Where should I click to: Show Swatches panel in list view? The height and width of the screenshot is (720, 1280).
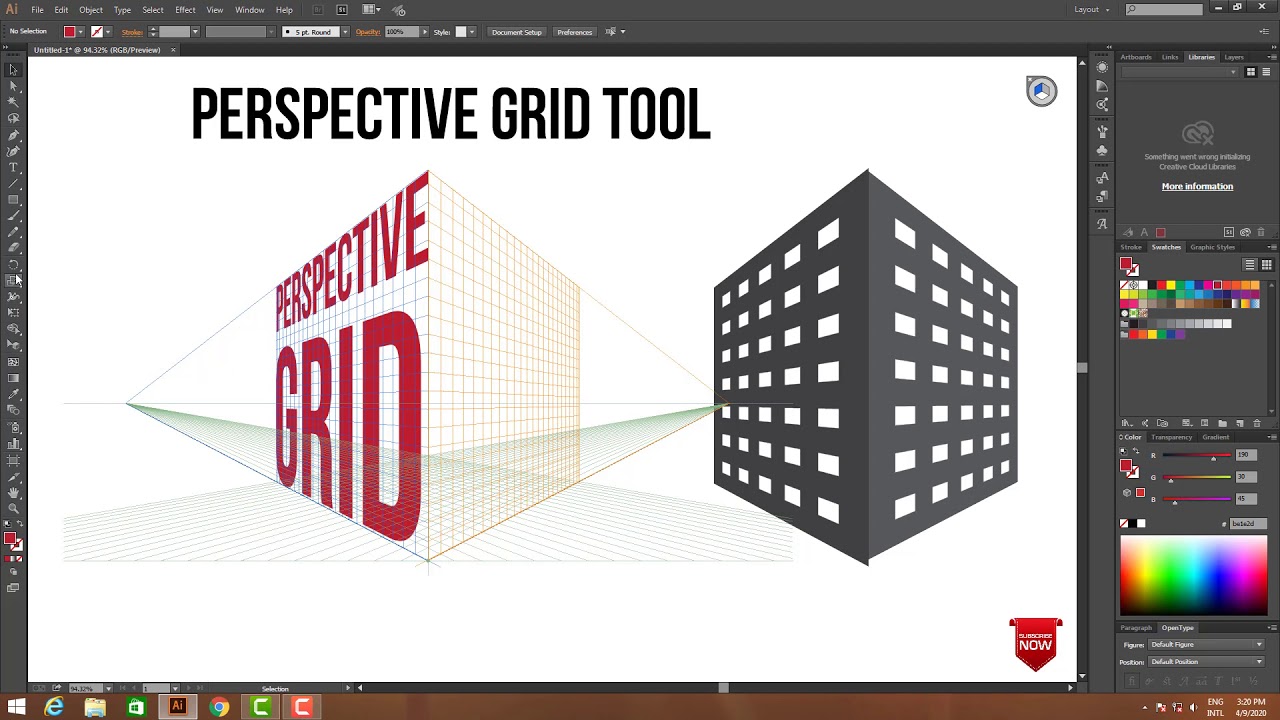1250,265
